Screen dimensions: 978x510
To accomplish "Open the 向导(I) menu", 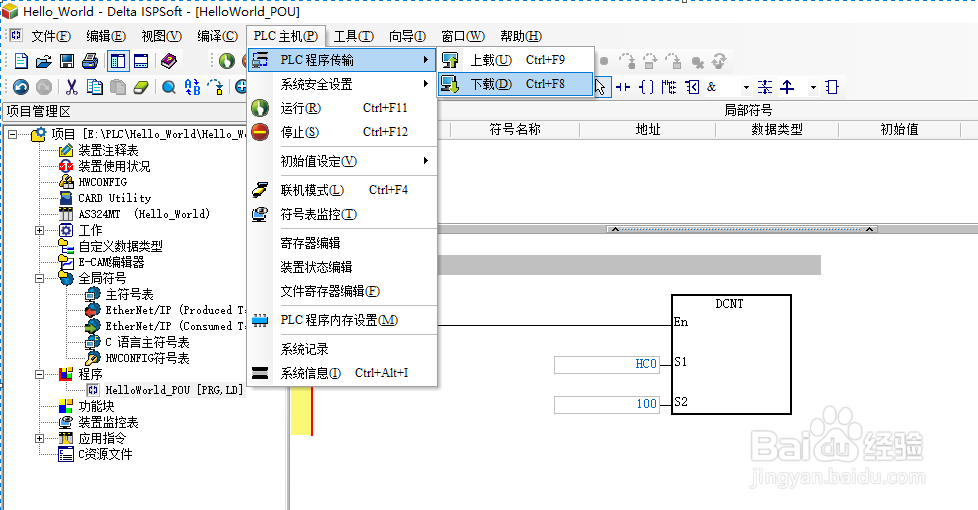I will (407, 36).
